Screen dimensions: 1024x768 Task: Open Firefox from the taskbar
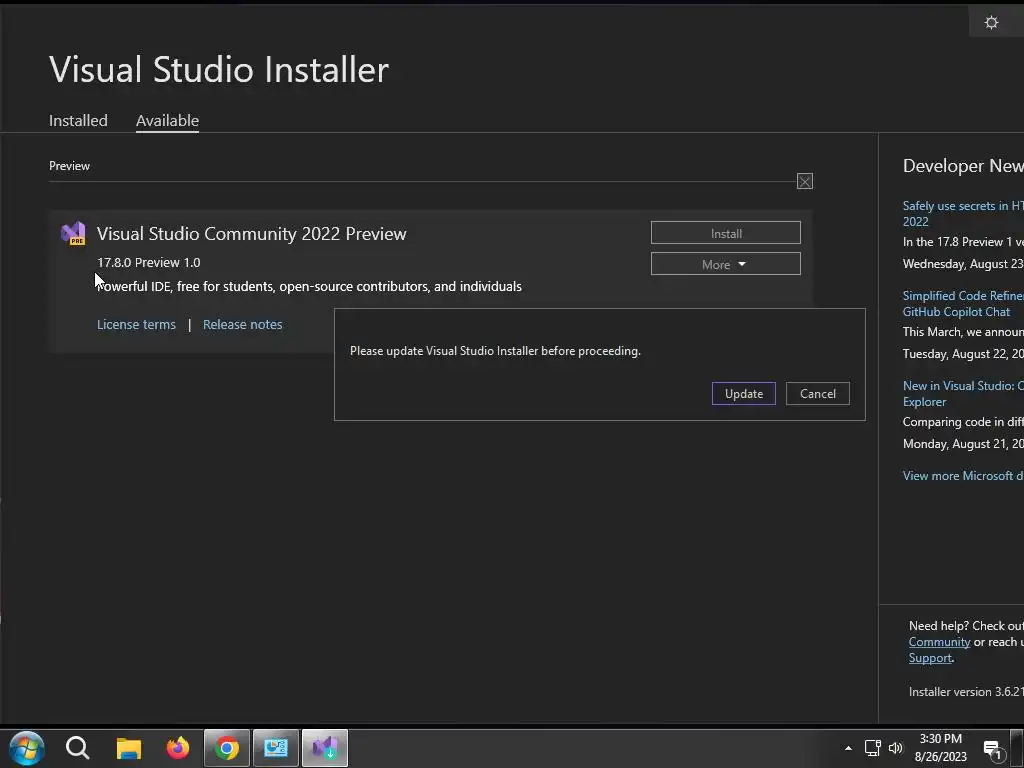point(178,748)
